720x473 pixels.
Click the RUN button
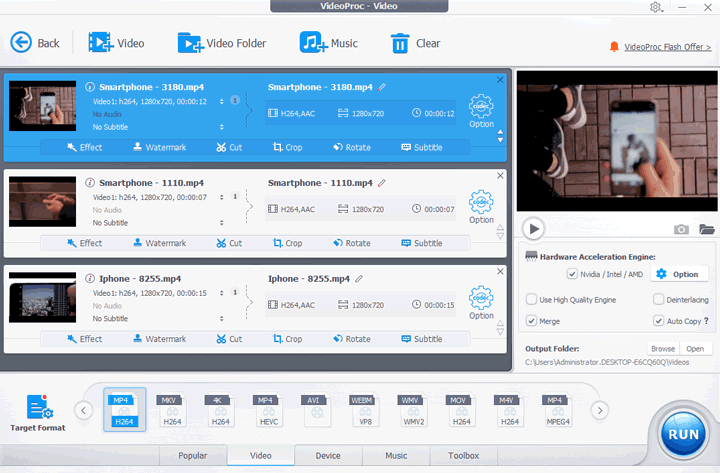coord(683,434)
